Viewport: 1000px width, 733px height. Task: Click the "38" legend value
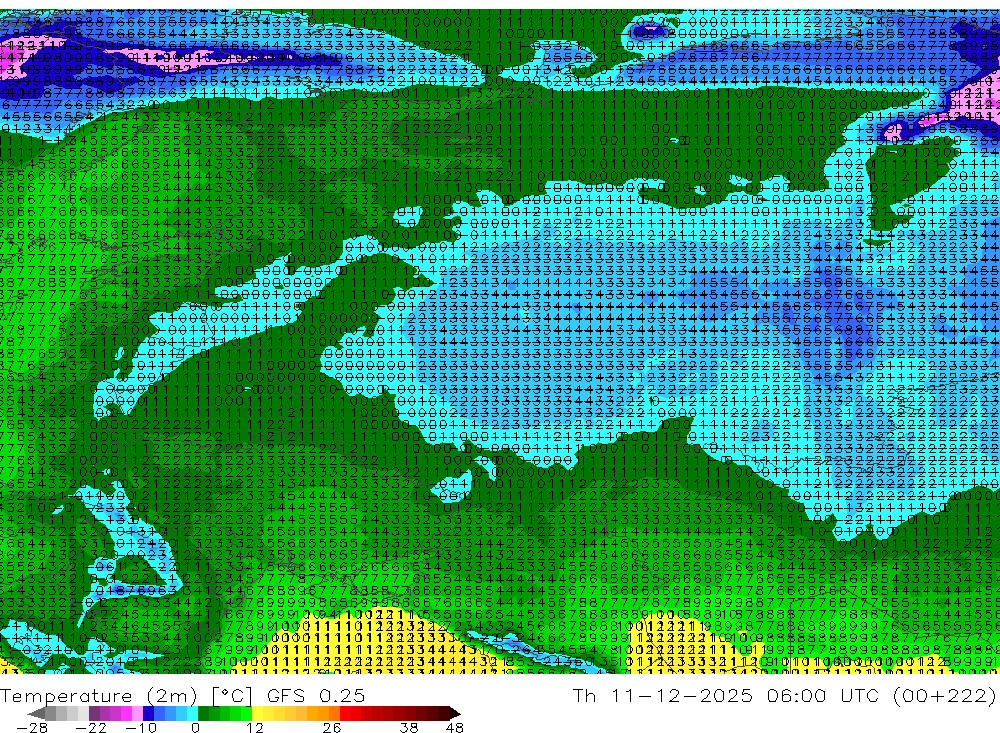(409, 727)
